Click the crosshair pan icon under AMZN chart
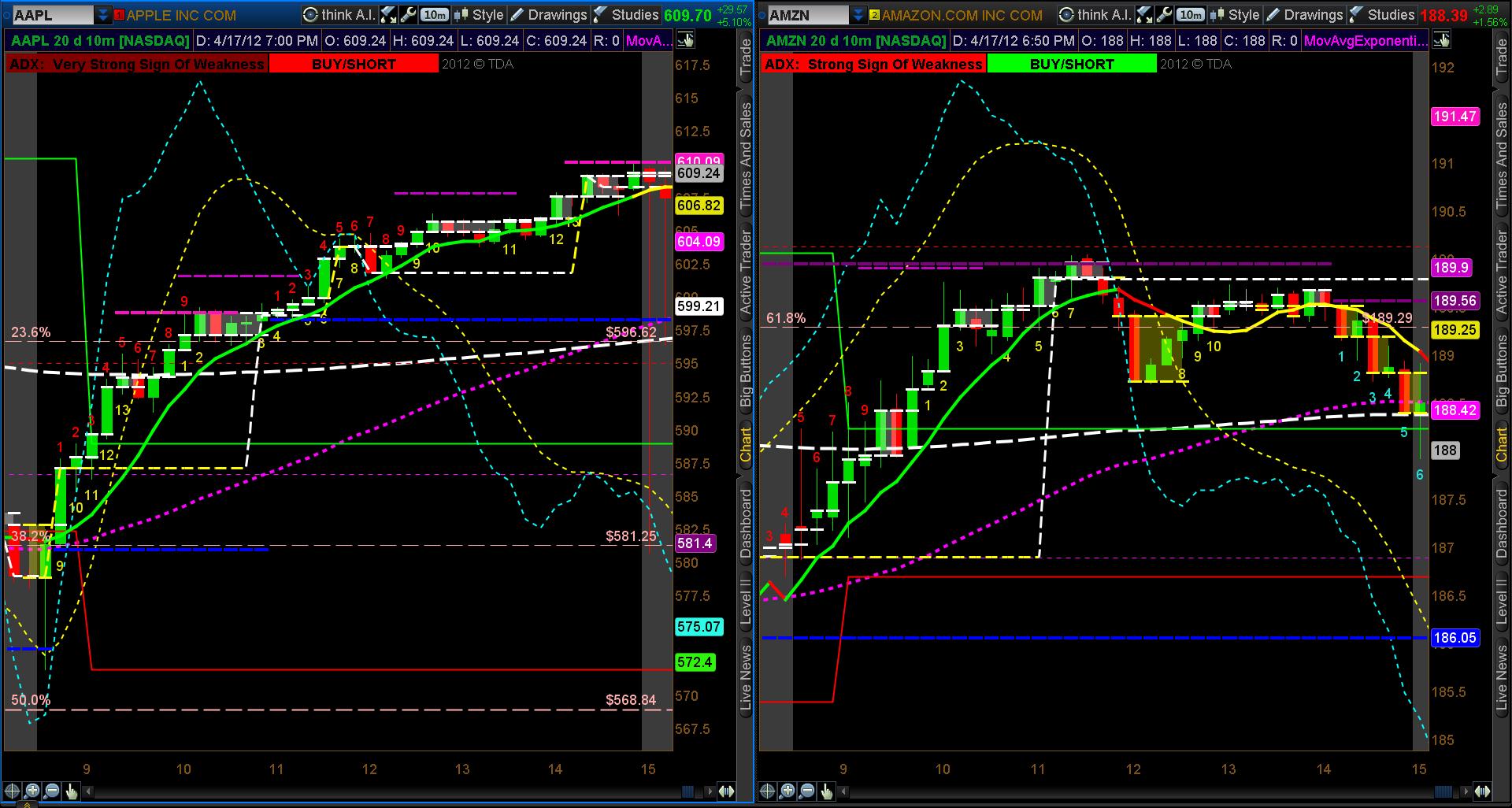Image resolution: width=1512 pixels, height=808 pixels. 768,791
